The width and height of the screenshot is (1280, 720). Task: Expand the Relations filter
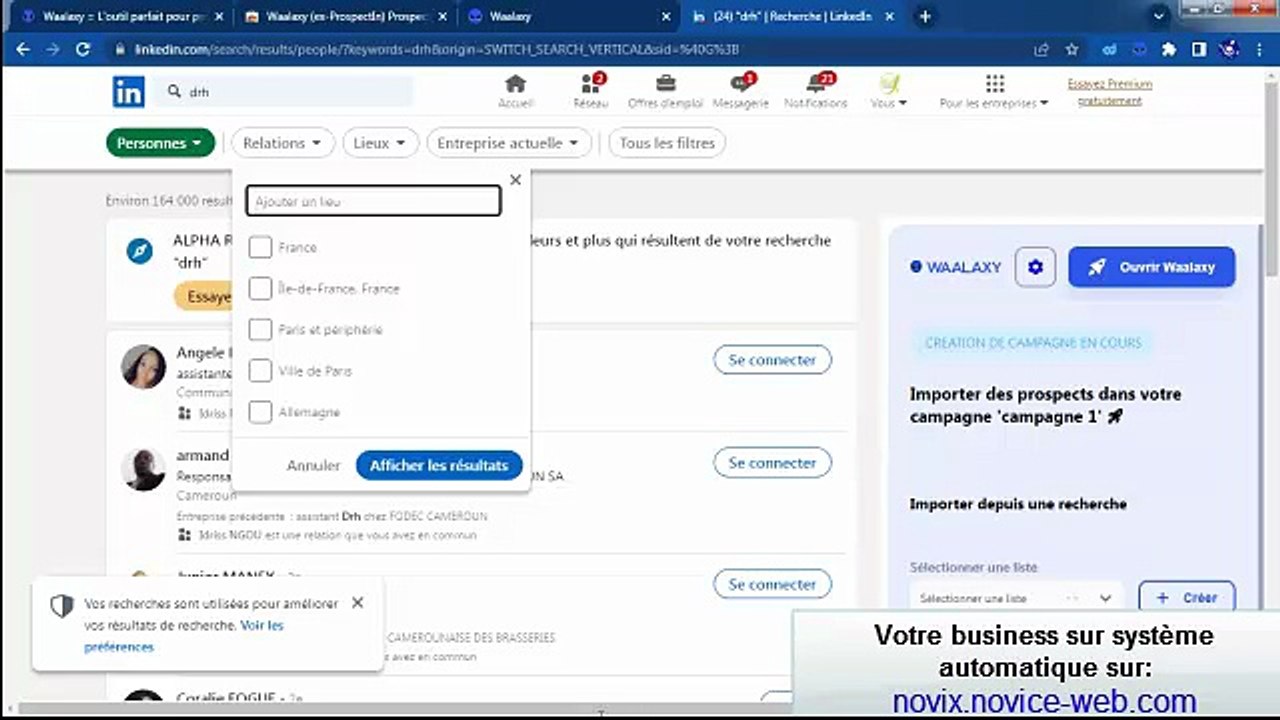(283, 143)
